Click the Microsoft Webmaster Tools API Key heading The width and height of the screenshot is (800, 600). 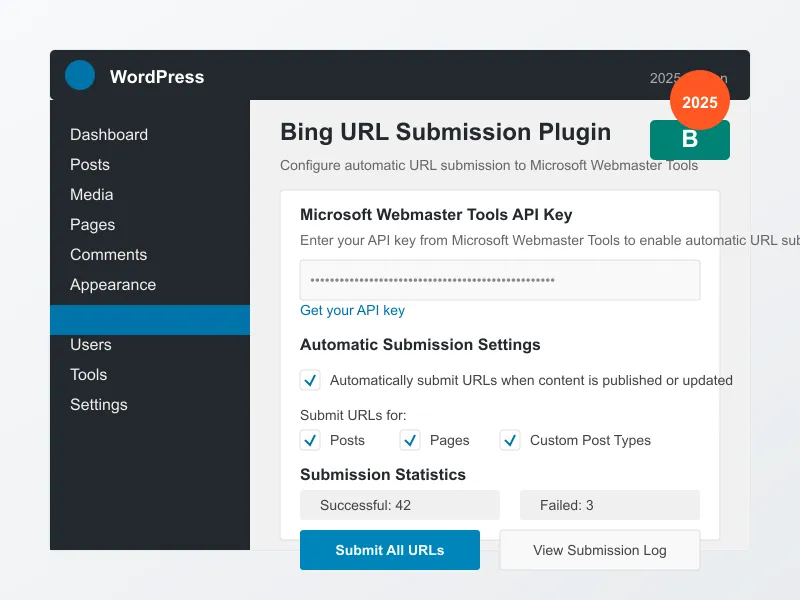click(436, 215)
